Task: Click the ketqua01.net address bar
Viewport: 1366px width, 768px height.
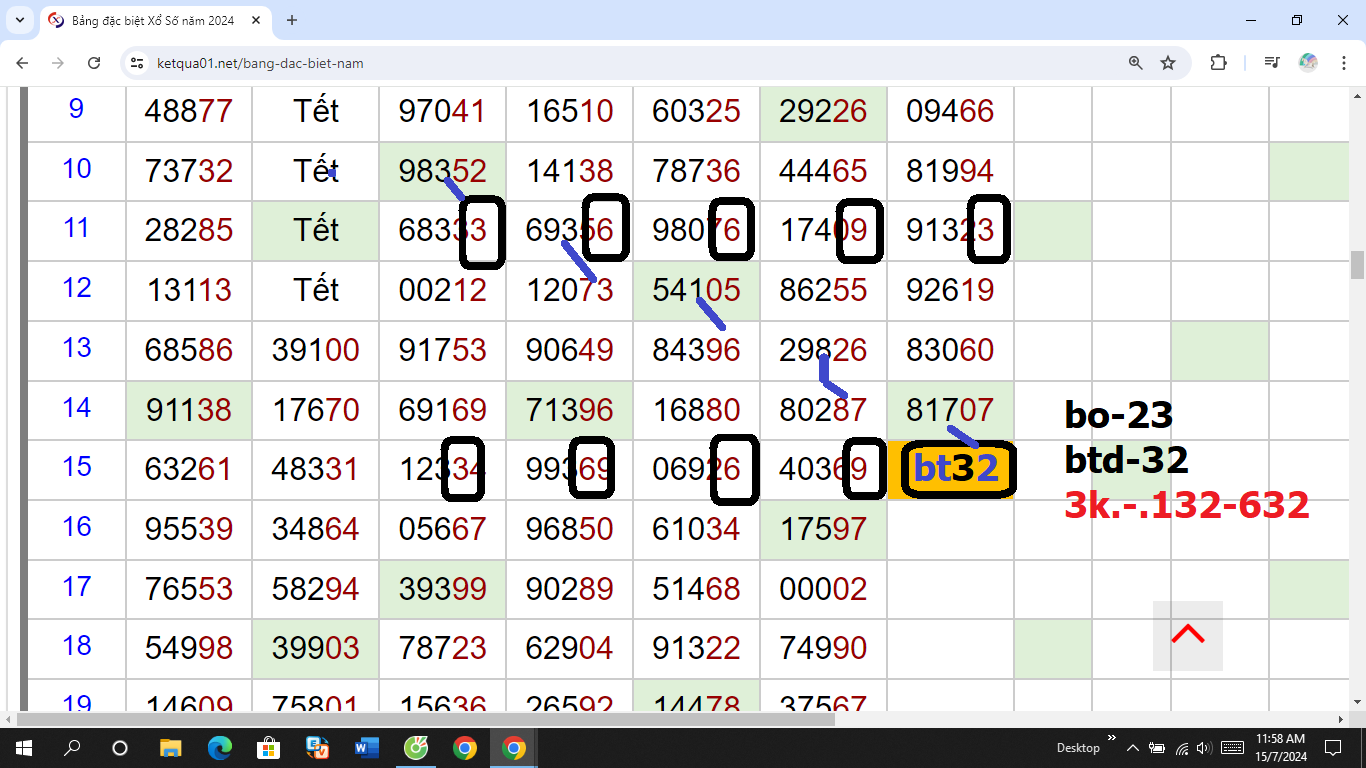Action: pyautogui.click(x=600, y=63)
